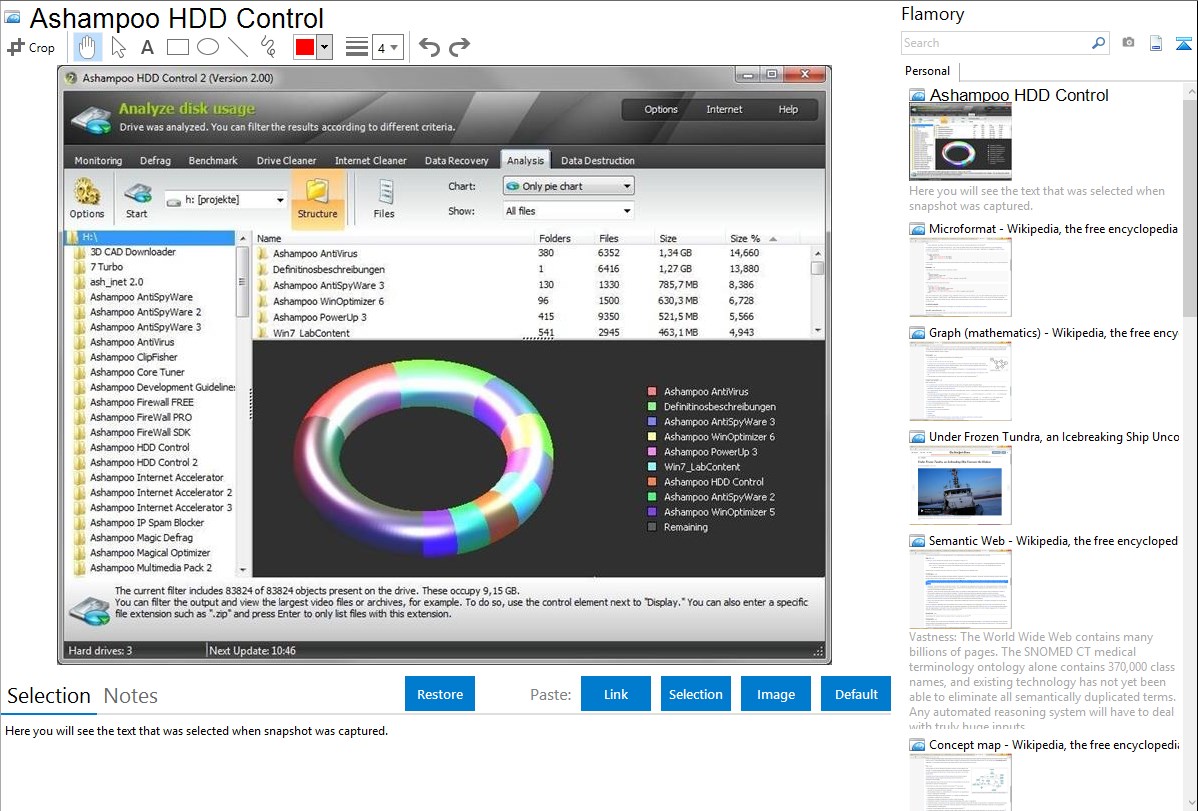The height and width of the screenshot is (811, 1198).
Task: Click the Selection paste button
Action: (696, 694)
